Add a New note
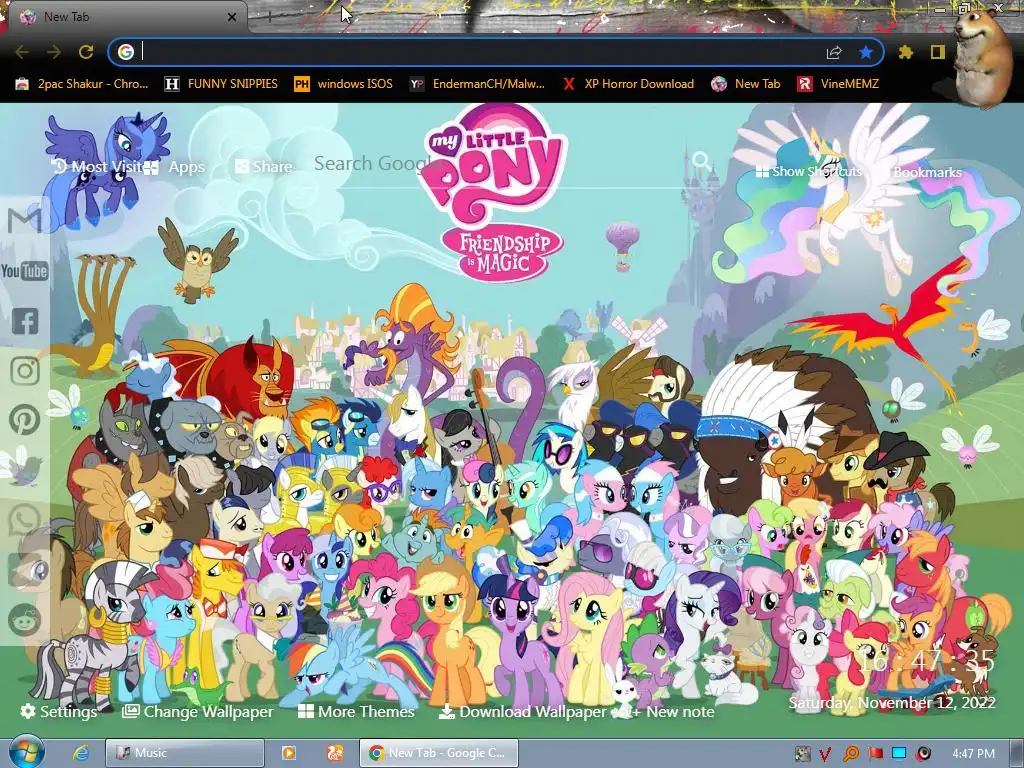 click(671, 711)
